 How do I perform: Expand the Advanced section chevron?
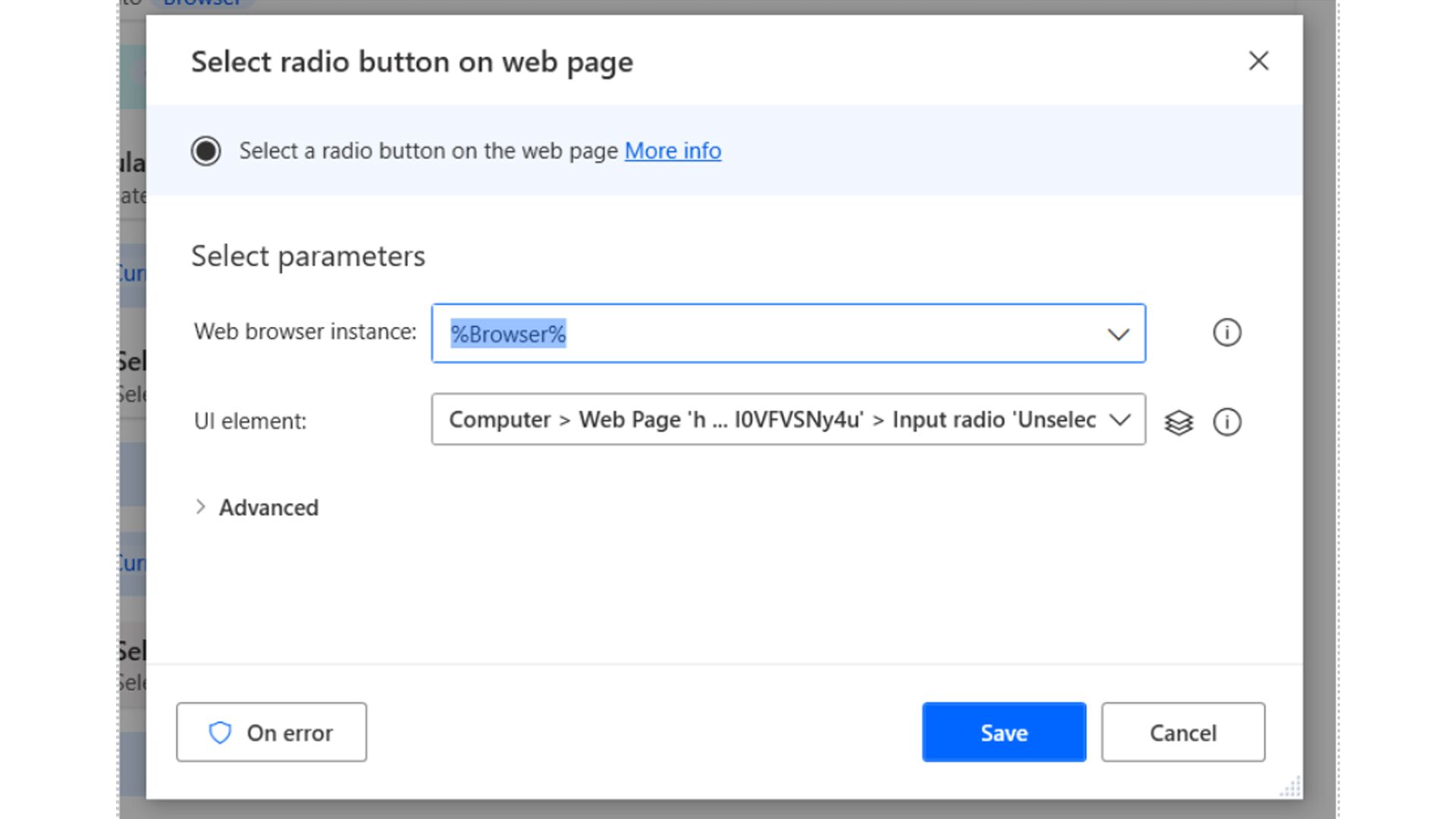(x=200, y=507)
